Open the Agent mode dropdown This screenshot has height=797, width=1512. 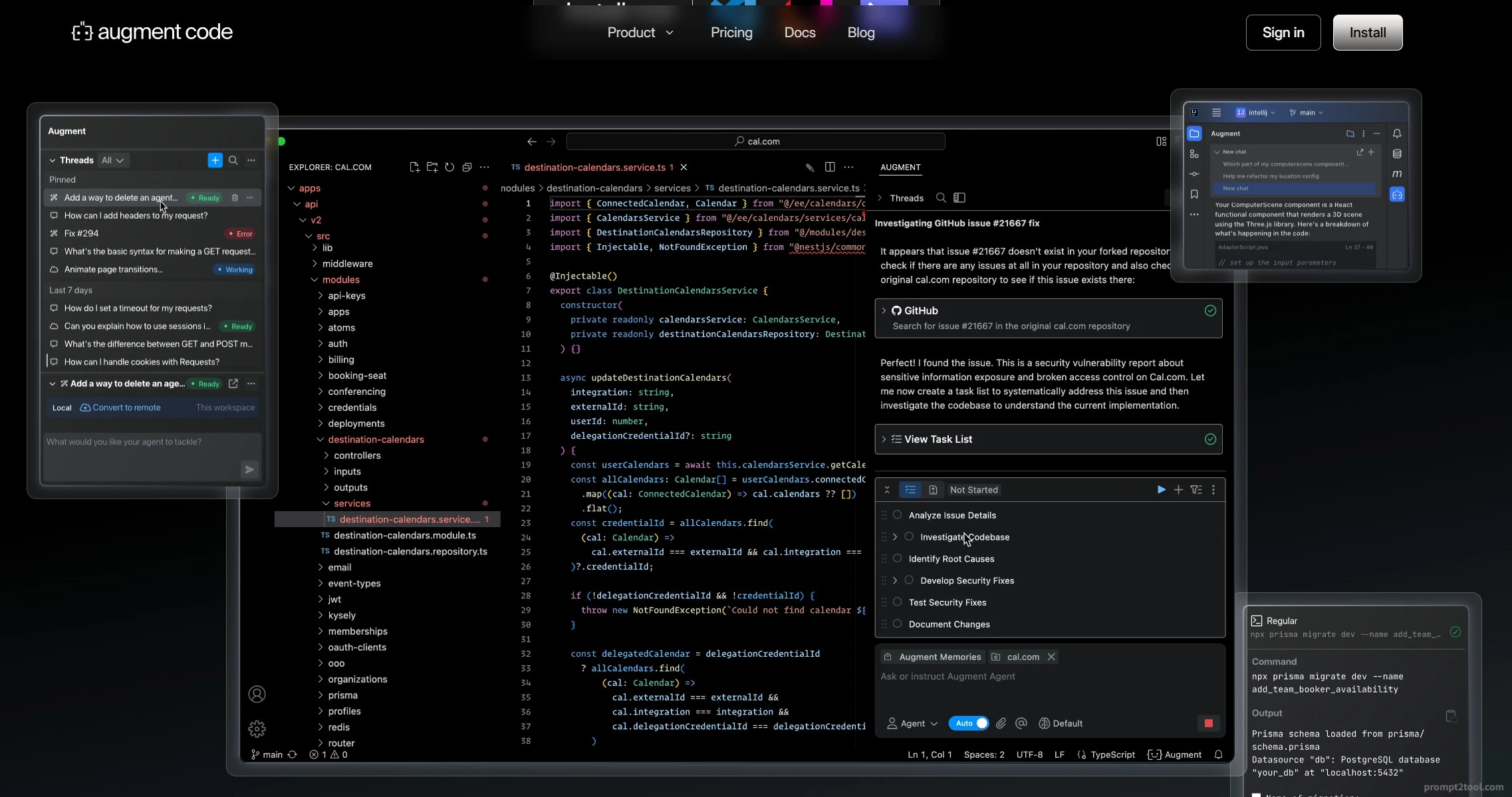tap(912, 723)
